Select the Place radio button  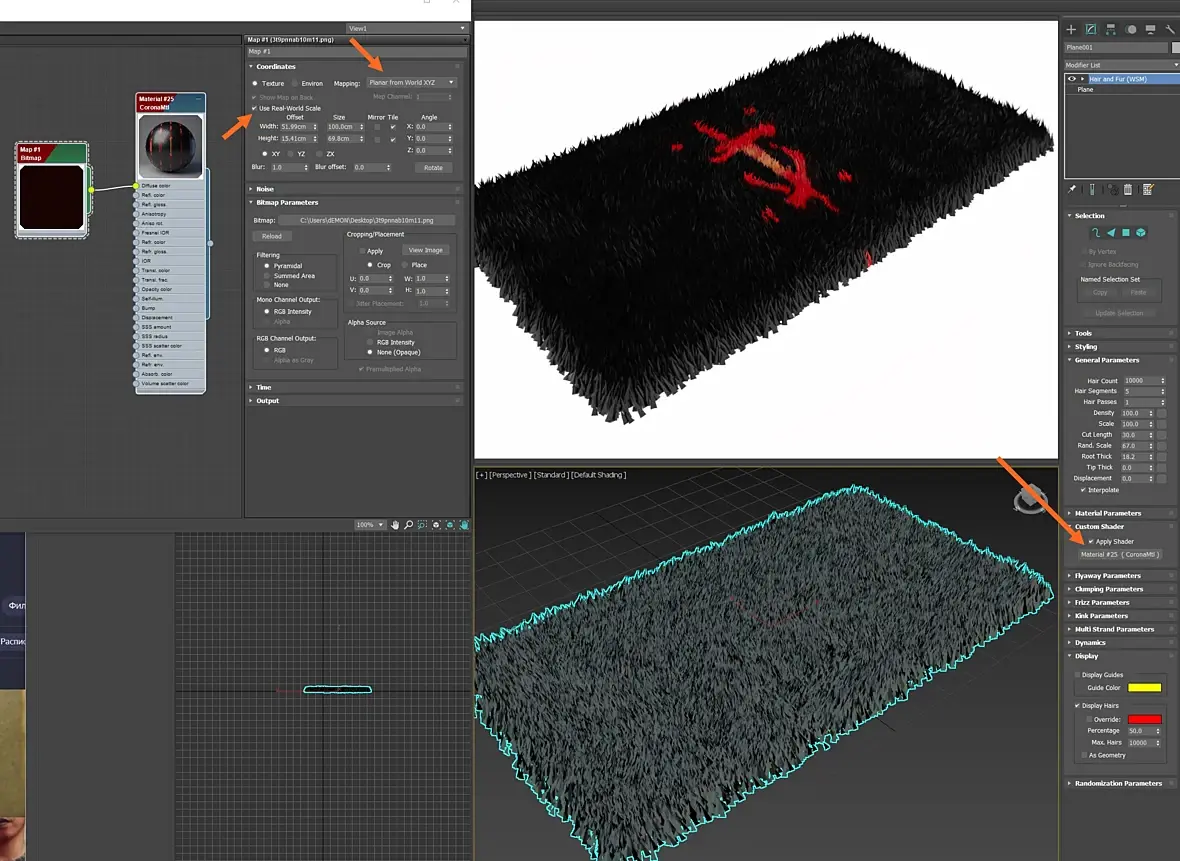[405, 265]
